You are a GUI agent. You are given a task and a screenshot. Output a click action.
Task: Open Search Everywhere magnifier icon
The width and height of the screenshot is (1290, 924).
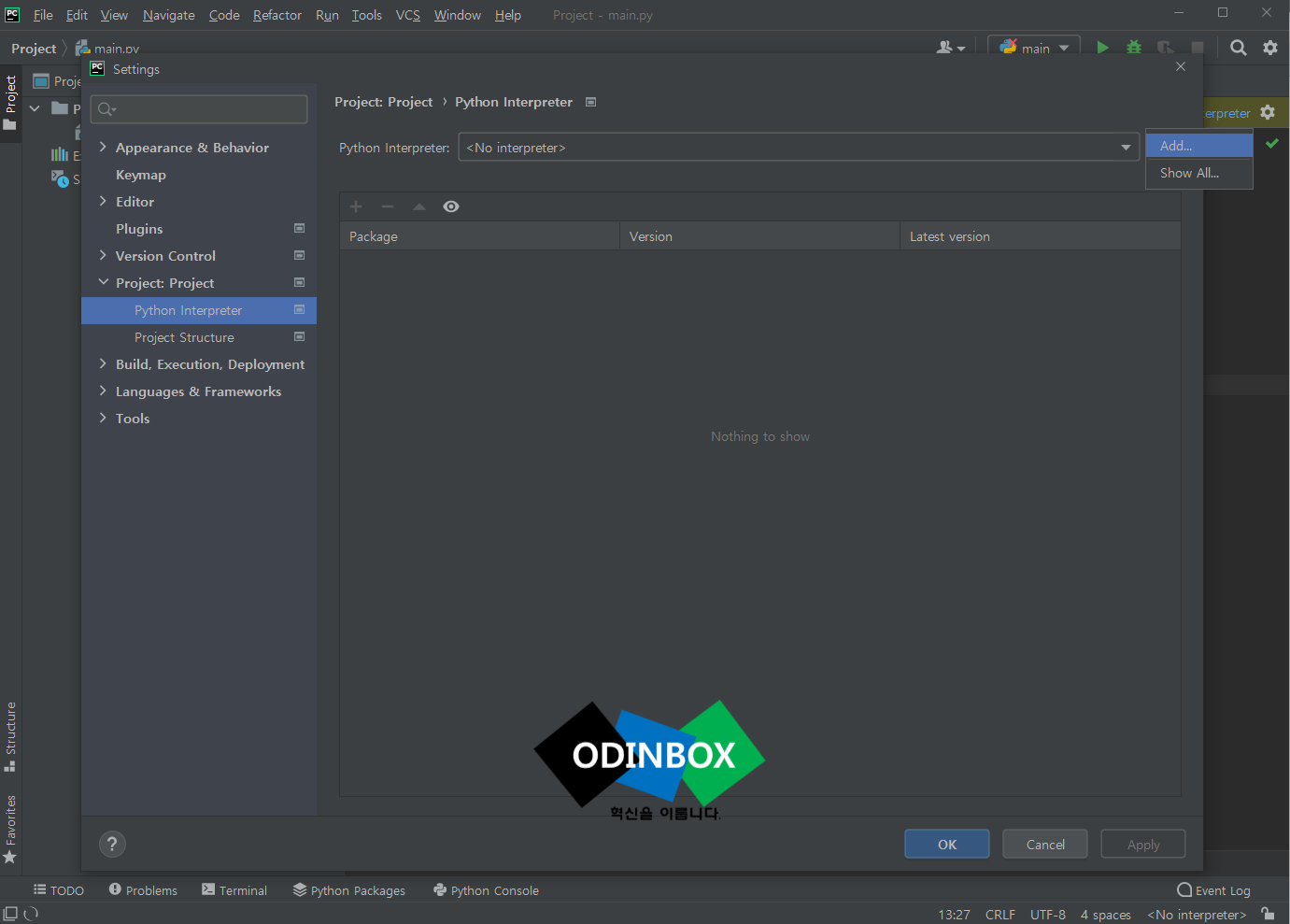pos(1239,48)
